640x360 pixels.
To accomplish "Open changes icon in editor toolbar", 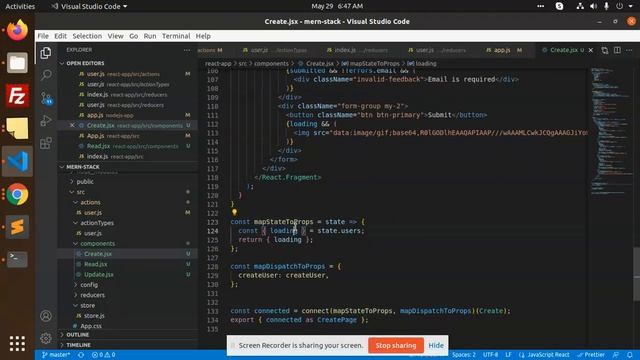I will click(x=604, y=50).
